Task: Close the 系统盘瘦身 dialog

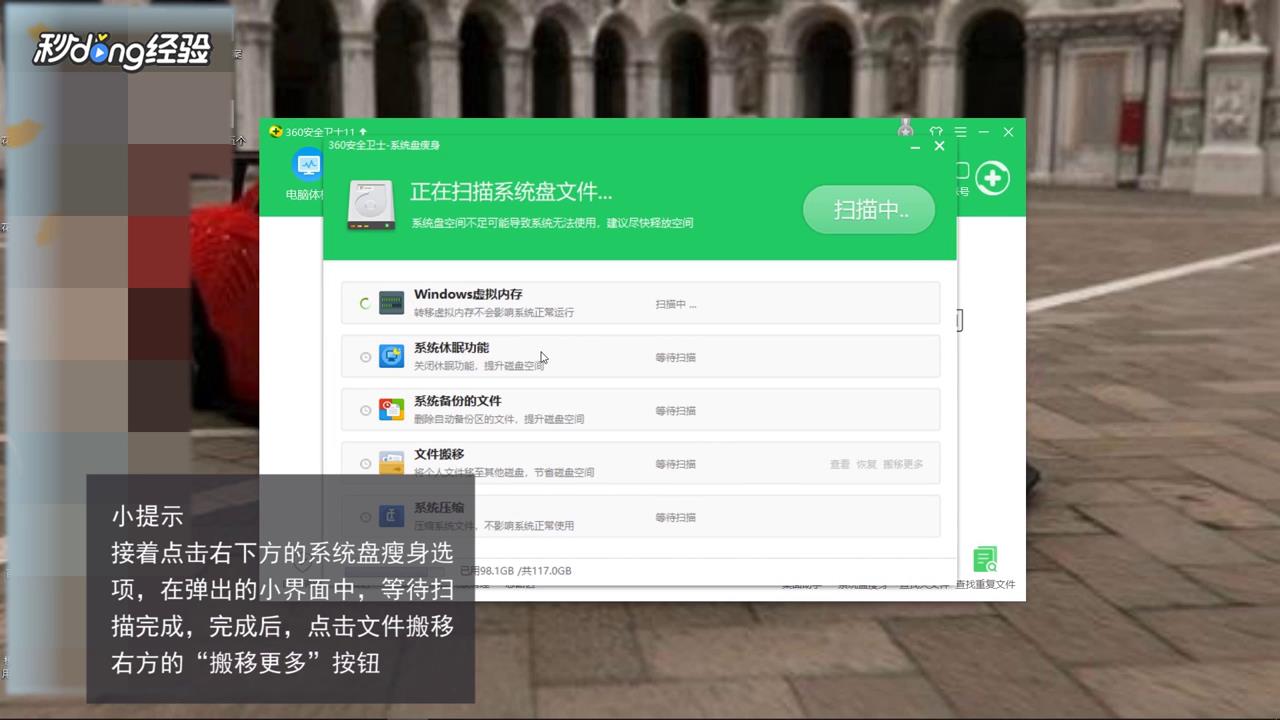Action: click(x=939, y=146)
